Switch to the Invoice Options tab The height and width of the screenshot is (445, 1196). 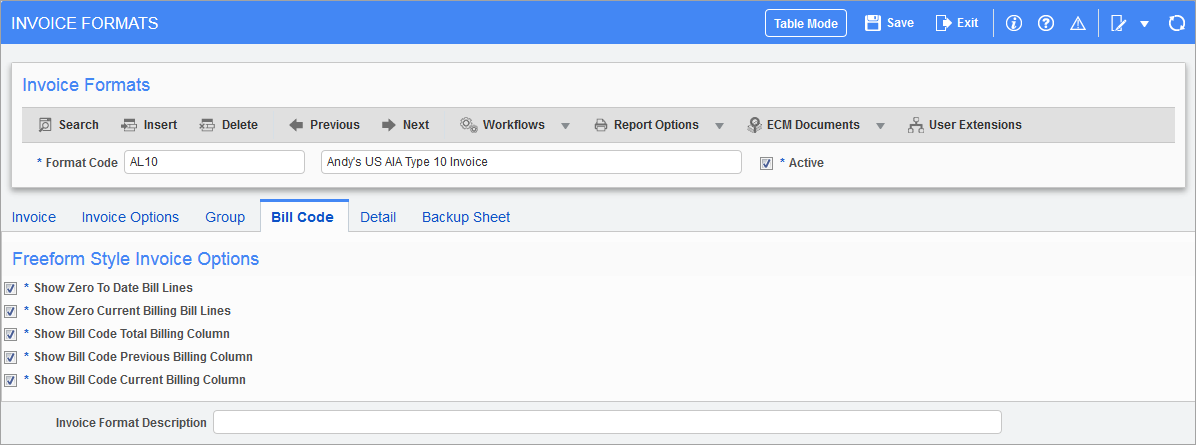(x=130, y=217)
